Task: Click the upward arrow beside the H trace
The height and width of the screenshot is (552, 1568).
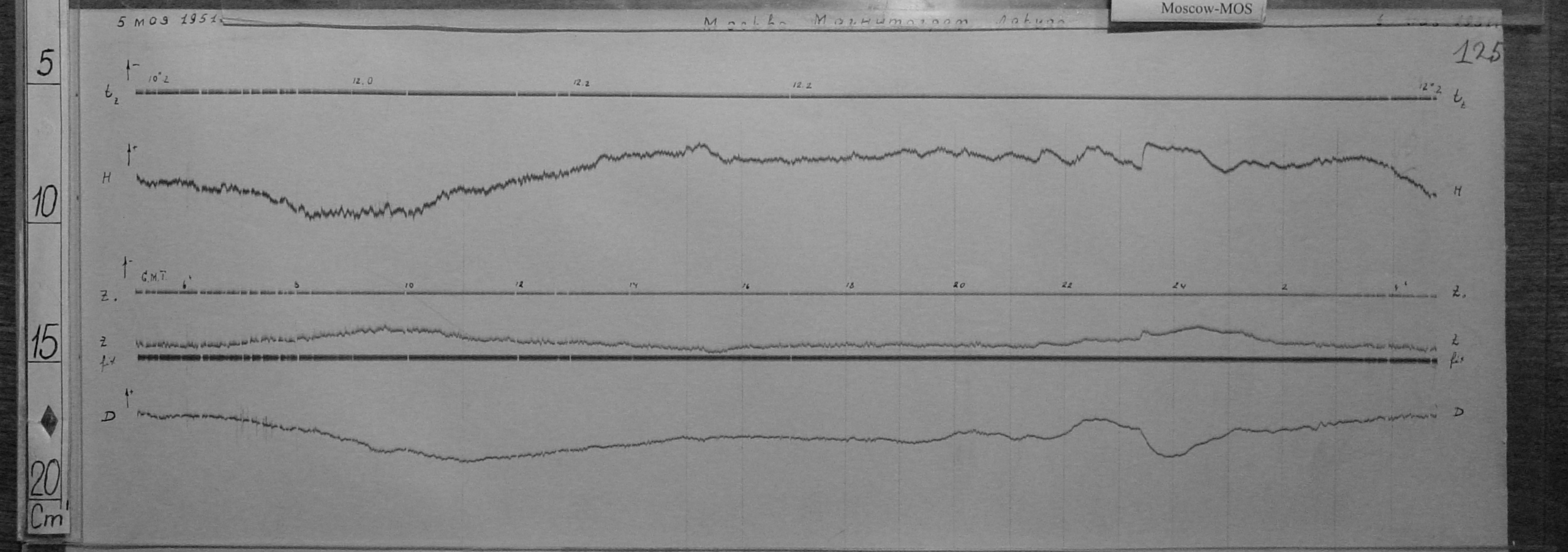Action: click(129, 154)
